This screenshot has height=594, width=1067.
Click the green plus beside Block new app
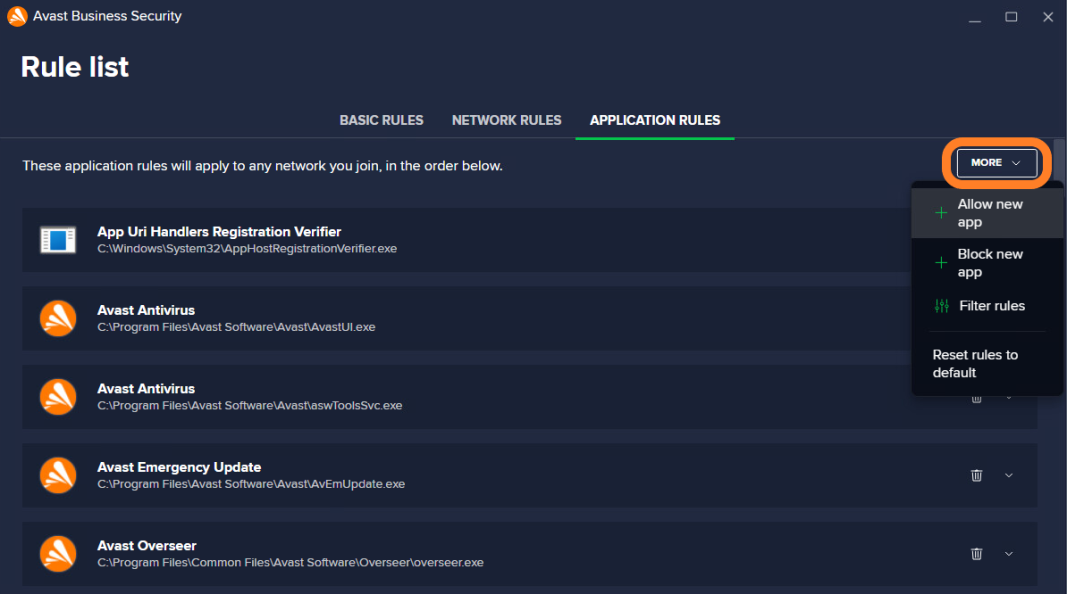[941, 263]
